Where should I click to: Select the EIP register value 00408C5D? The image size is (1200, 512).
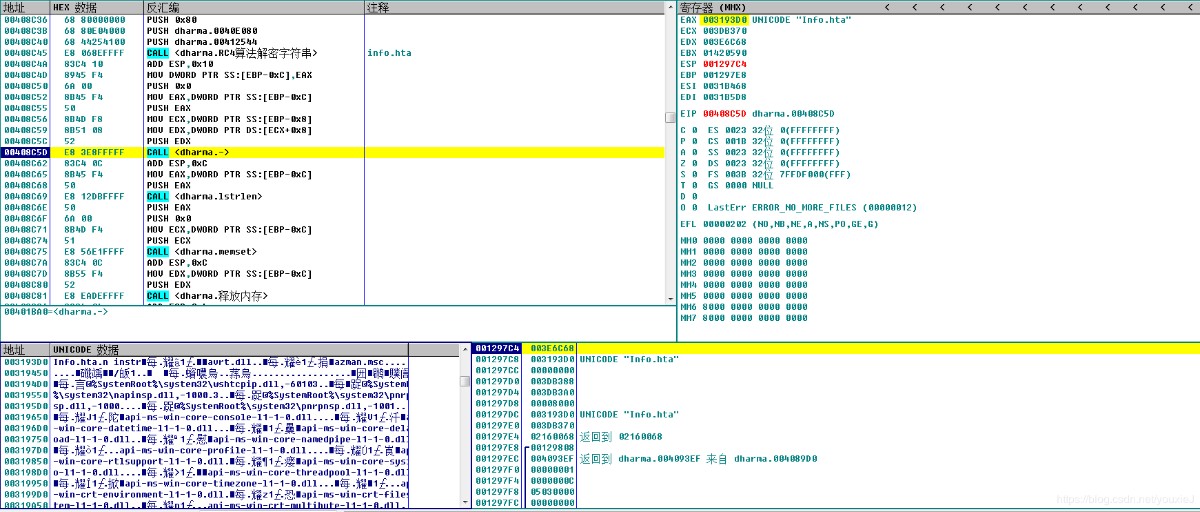point(724,113)
